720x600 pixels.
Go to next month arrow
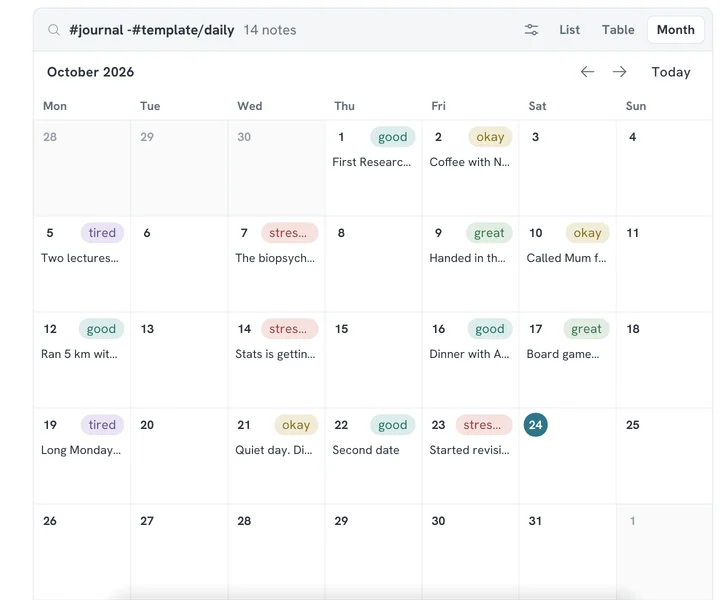pos(619,72)
